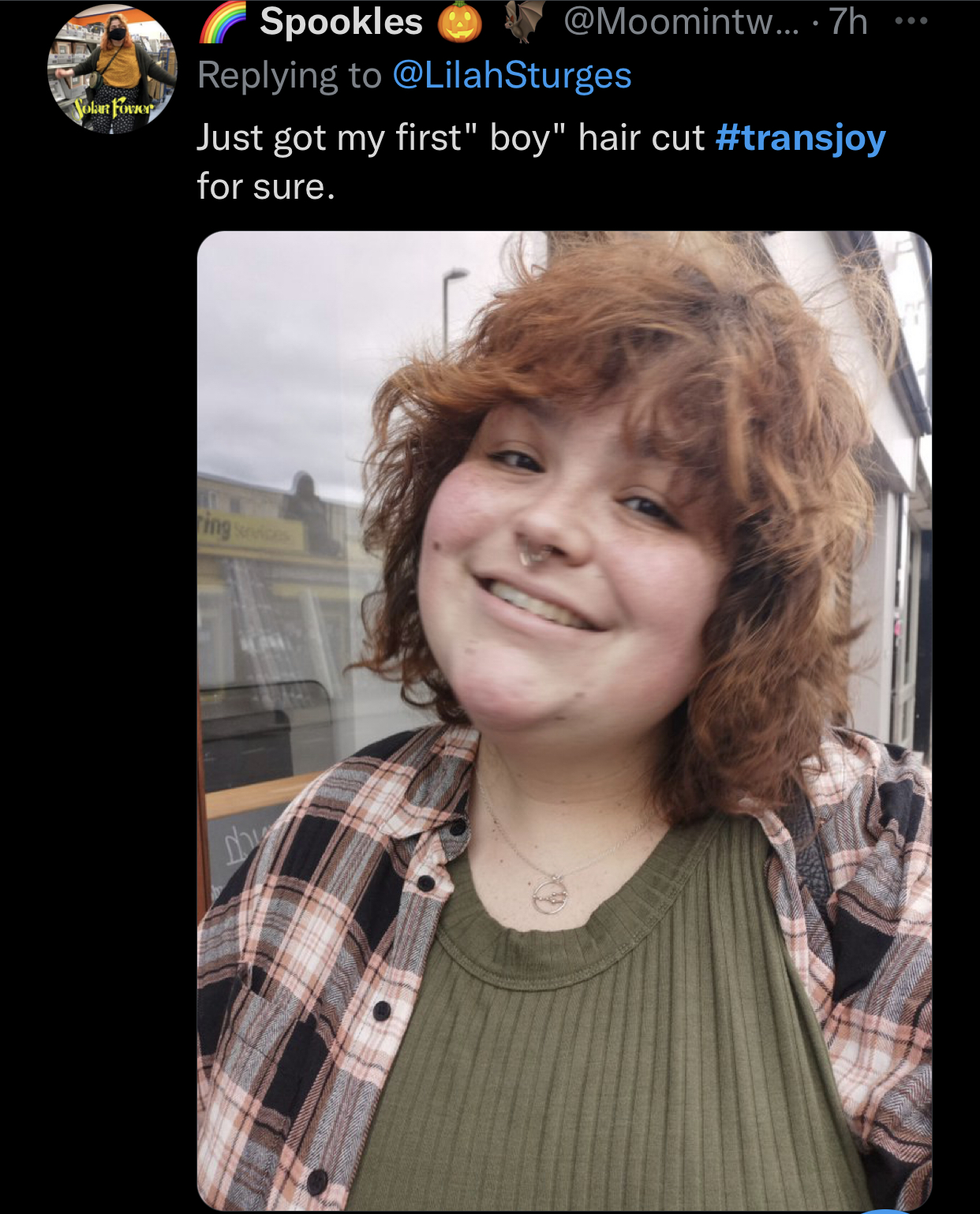The width and height of the screenshot is (980, 1214).
Task: Open the @Moomintw... handle link
Action: [680, 21]
